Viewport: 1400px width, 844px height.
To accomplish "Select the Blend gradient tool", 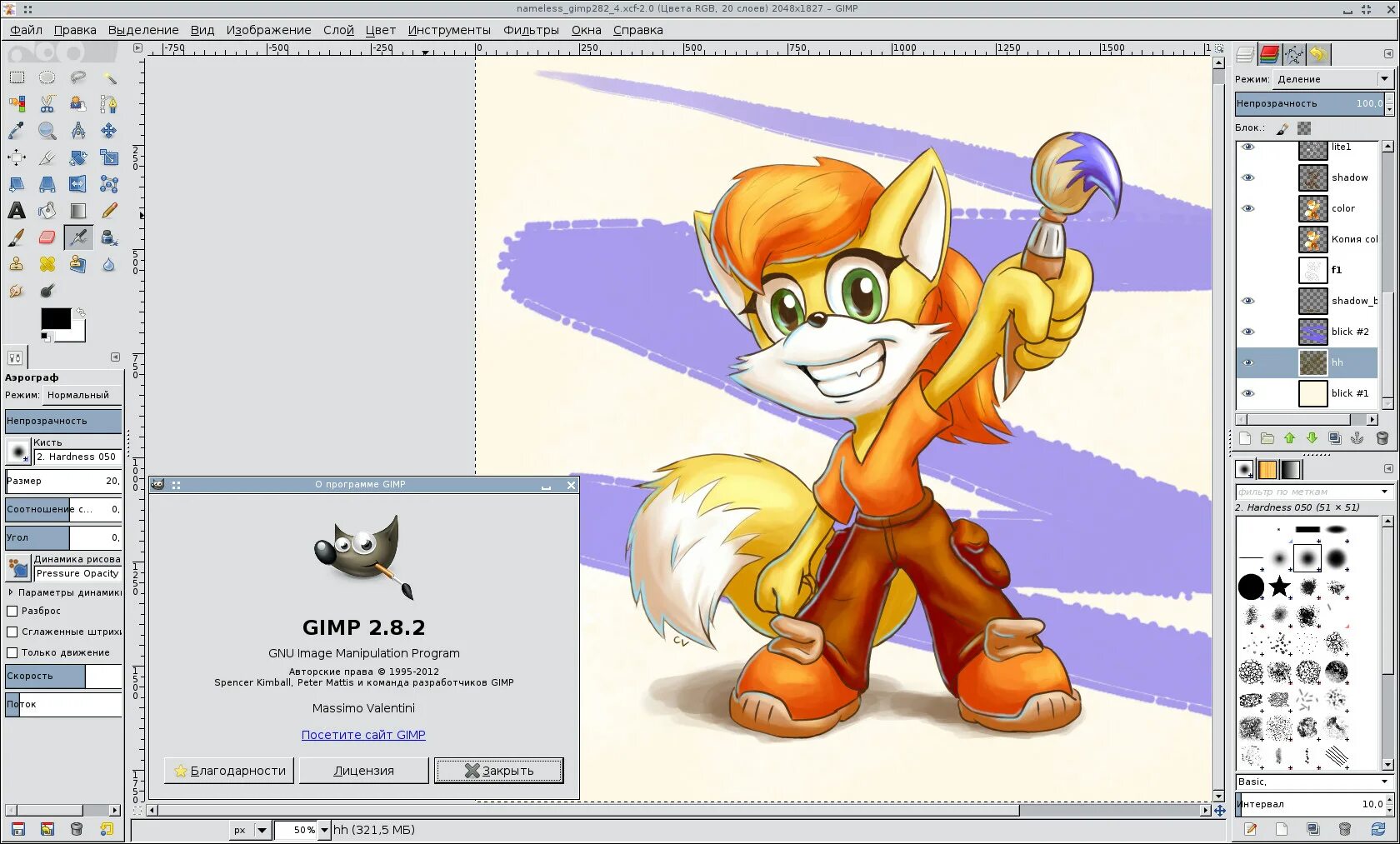I will (78, 211).
